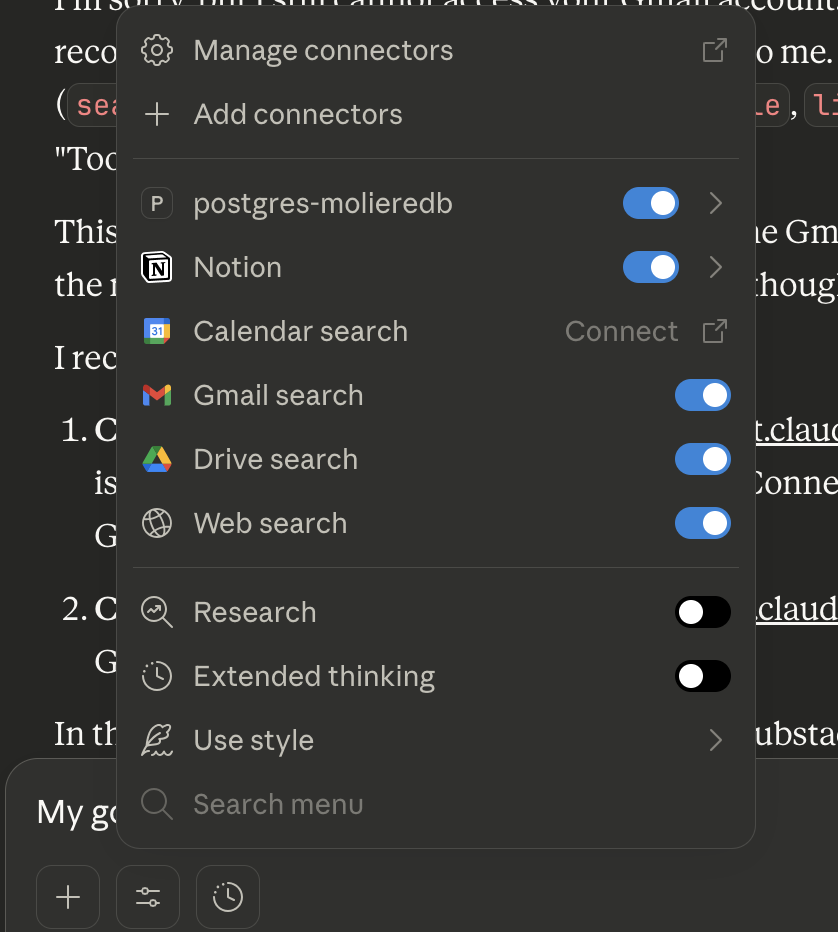Image resolution: width=838 pixels, height=932 pixels.
Task: Open Manage connectors menu entry
Action: click(x=323, y=51)
